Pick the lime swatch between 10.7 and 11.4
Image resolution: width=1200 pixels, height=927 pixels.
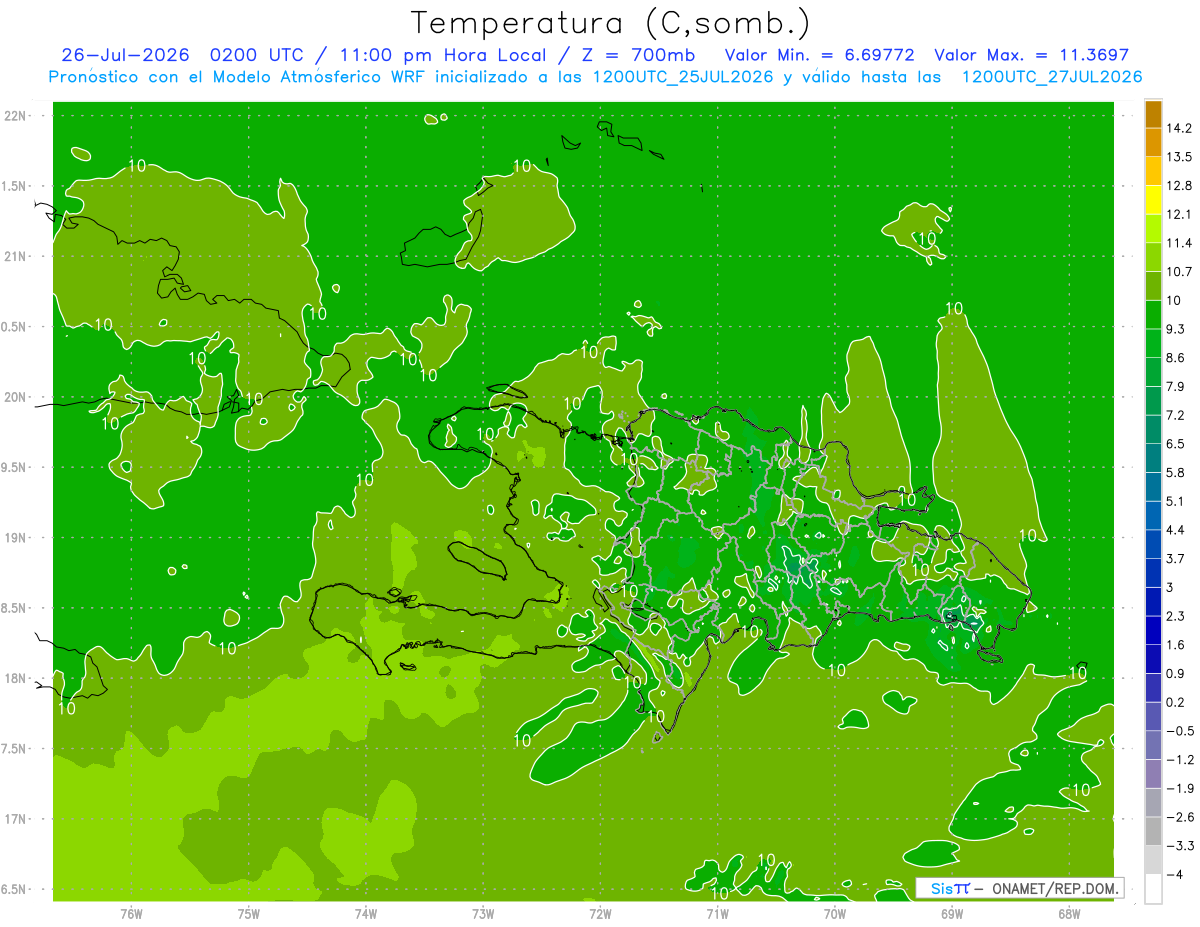[1153, 258]
